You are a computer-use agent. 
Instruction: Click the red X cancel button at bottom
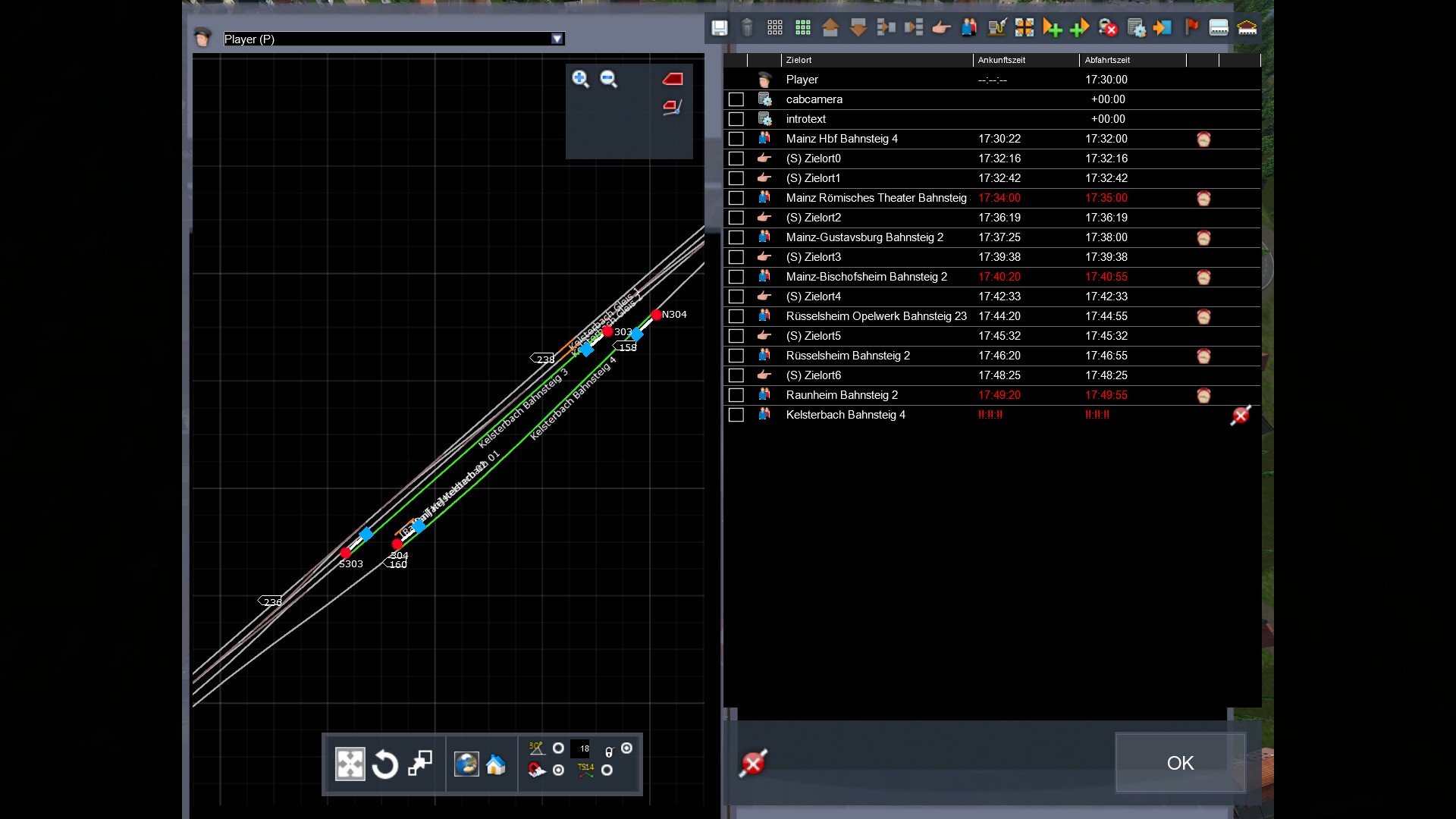tap(753, 763)
